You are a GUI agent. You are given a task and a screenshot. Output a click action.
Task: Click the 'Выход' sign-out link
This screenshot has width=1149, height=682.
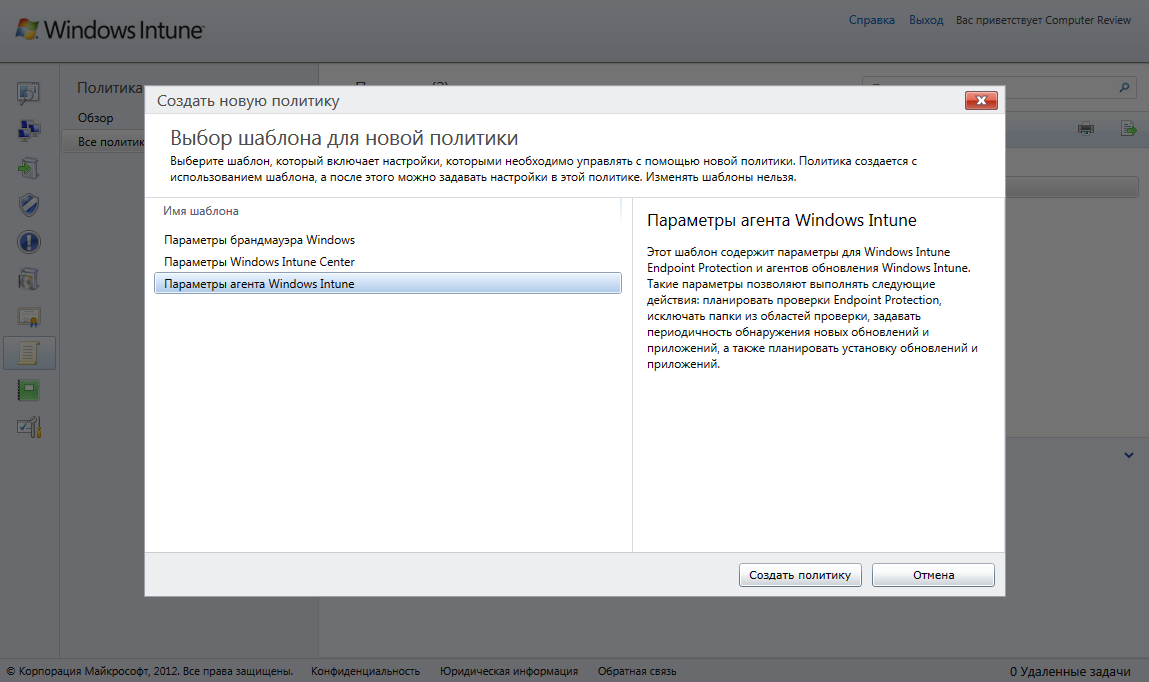[926, 20]
